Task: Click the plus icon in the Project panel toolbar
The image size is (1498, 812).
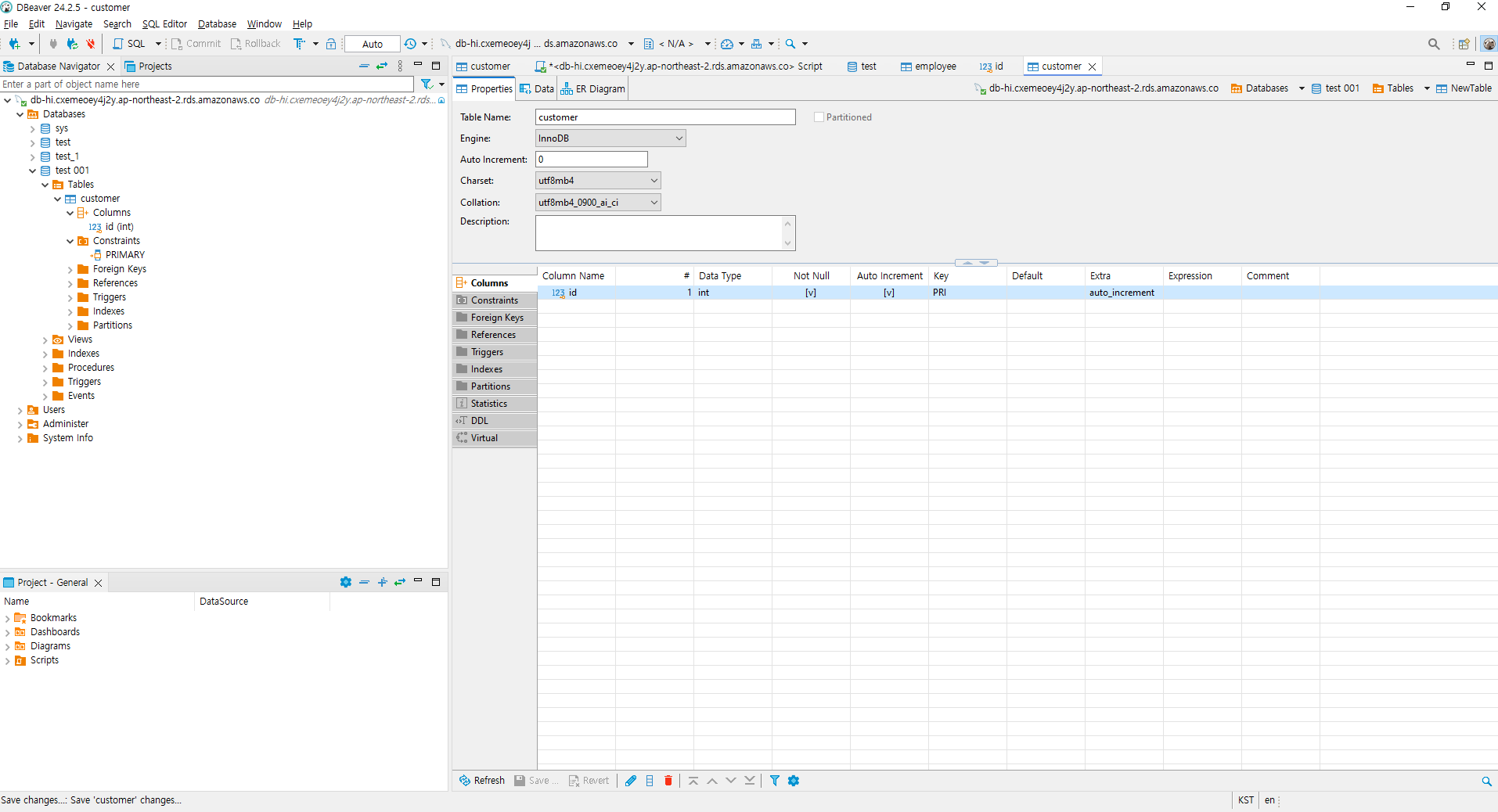Action: [383, 582]
